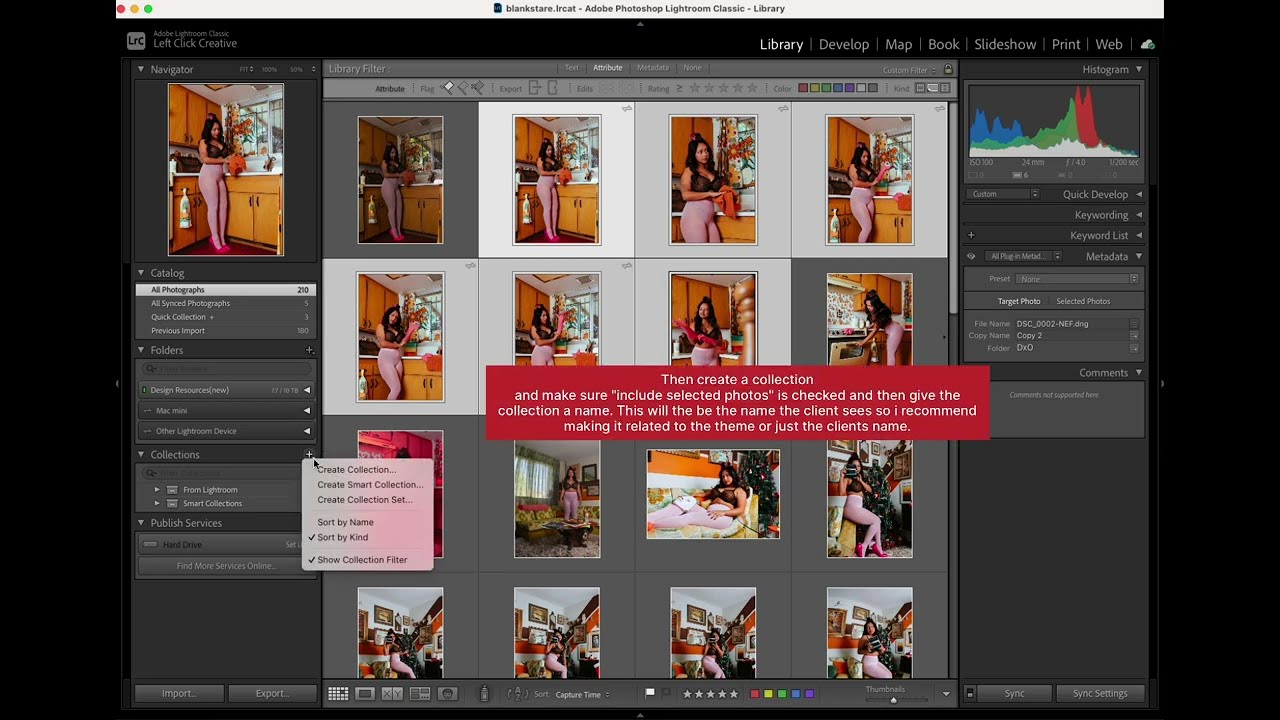Choose Create Collection Set... from menu
Viewport: 1280px width, 720px height.
click(364, 499)
